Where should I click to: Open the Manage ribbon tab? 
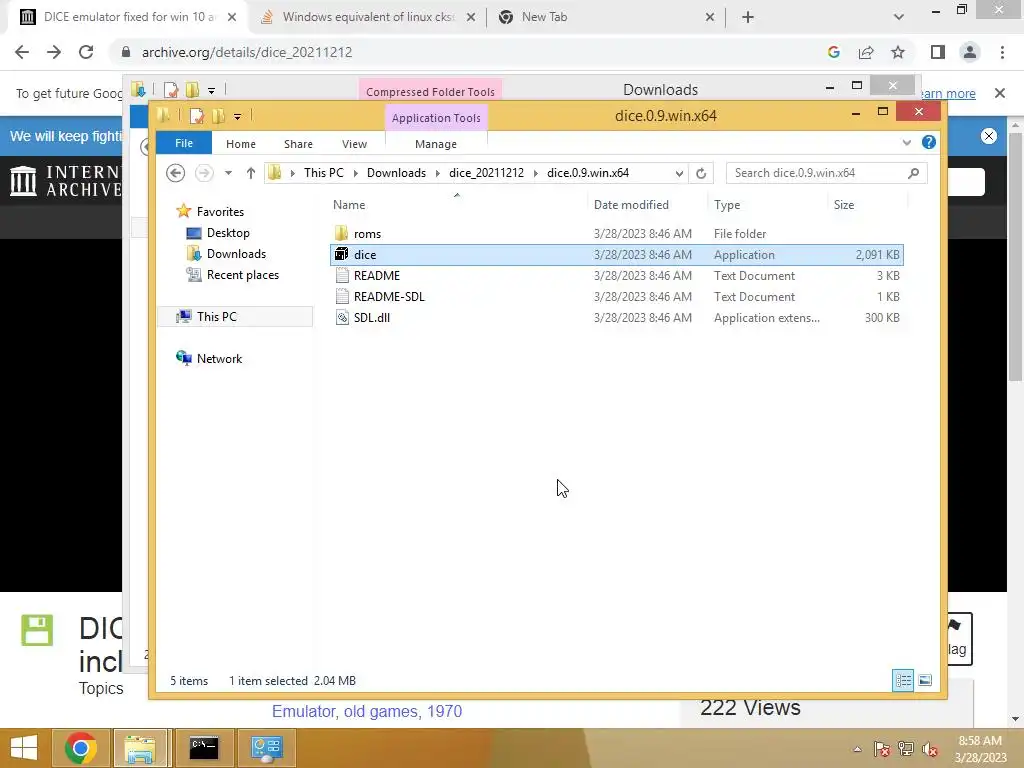(436, 144)
